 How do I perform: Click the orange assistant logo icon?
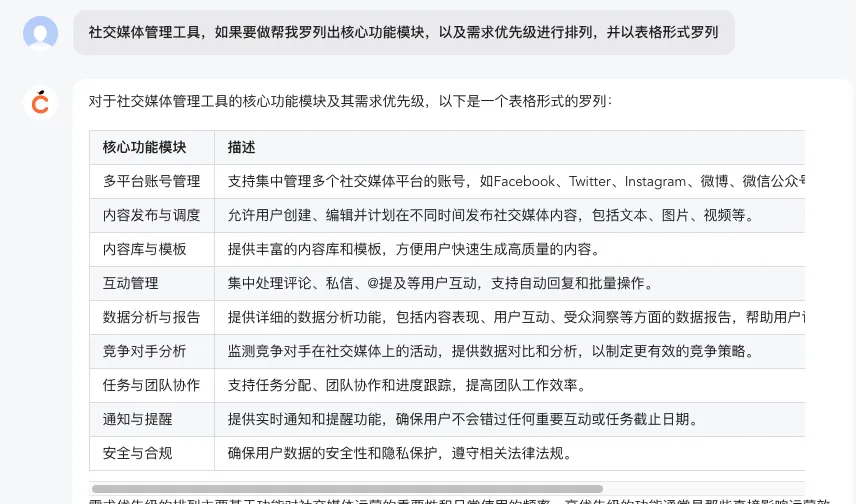[x=40, y=102]
